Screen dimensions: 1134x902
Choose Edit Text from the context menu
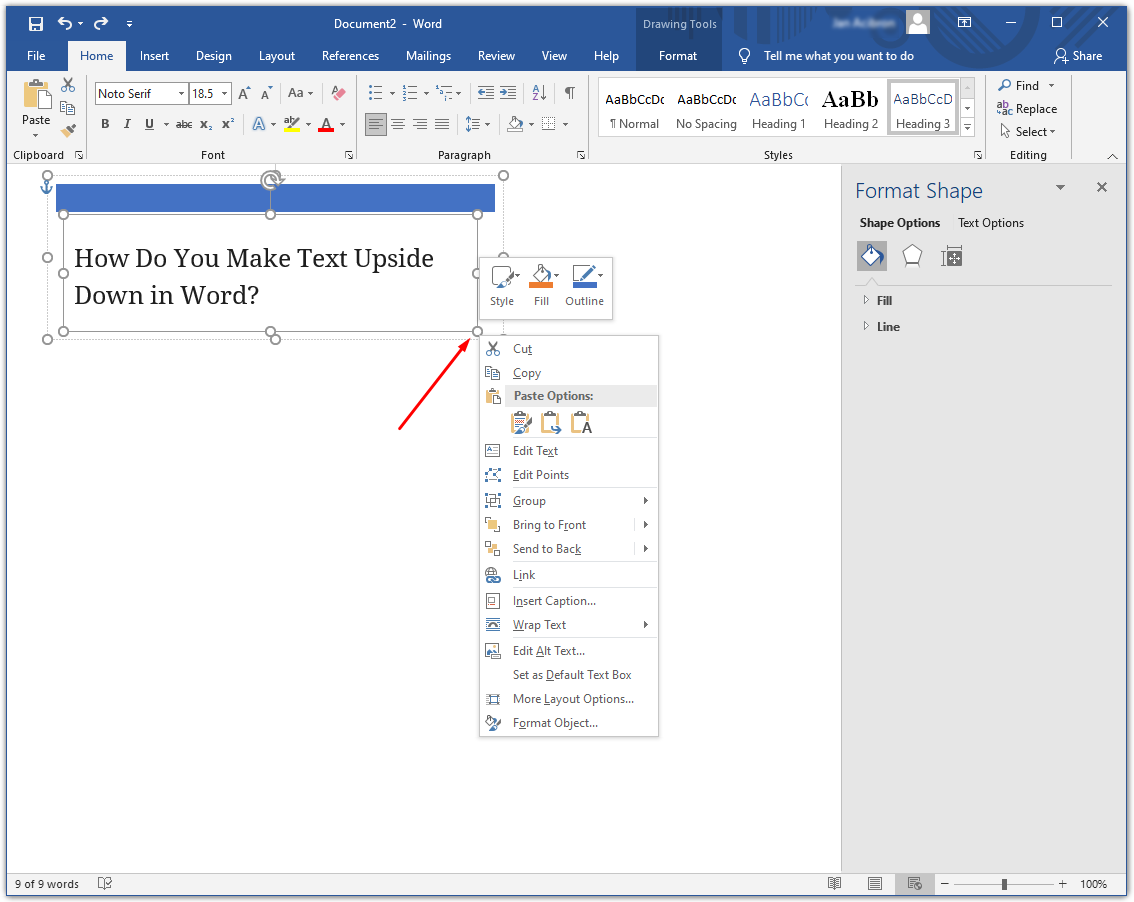coord(535,451)
